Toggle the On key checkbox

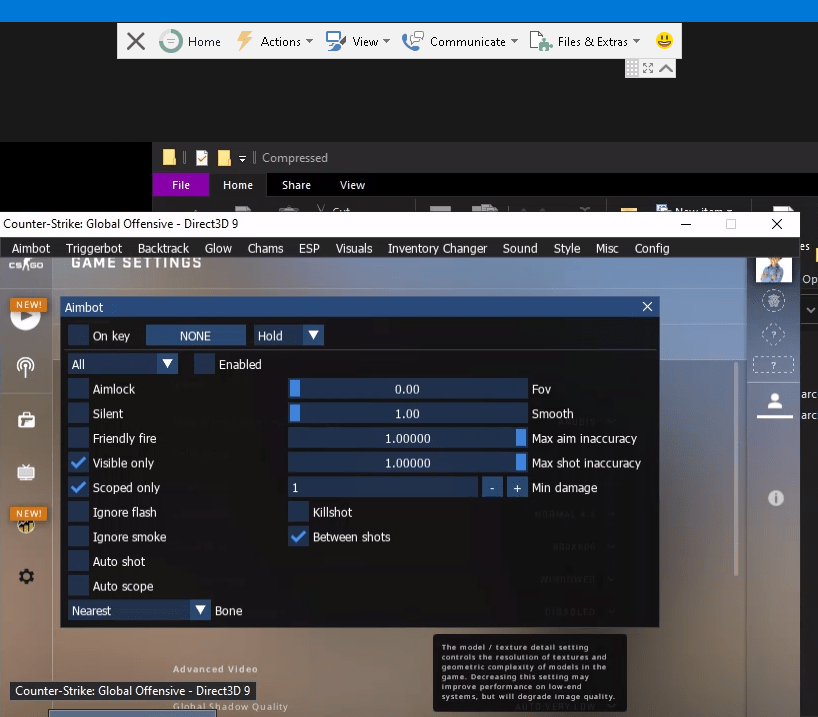[x=78, y=336]
